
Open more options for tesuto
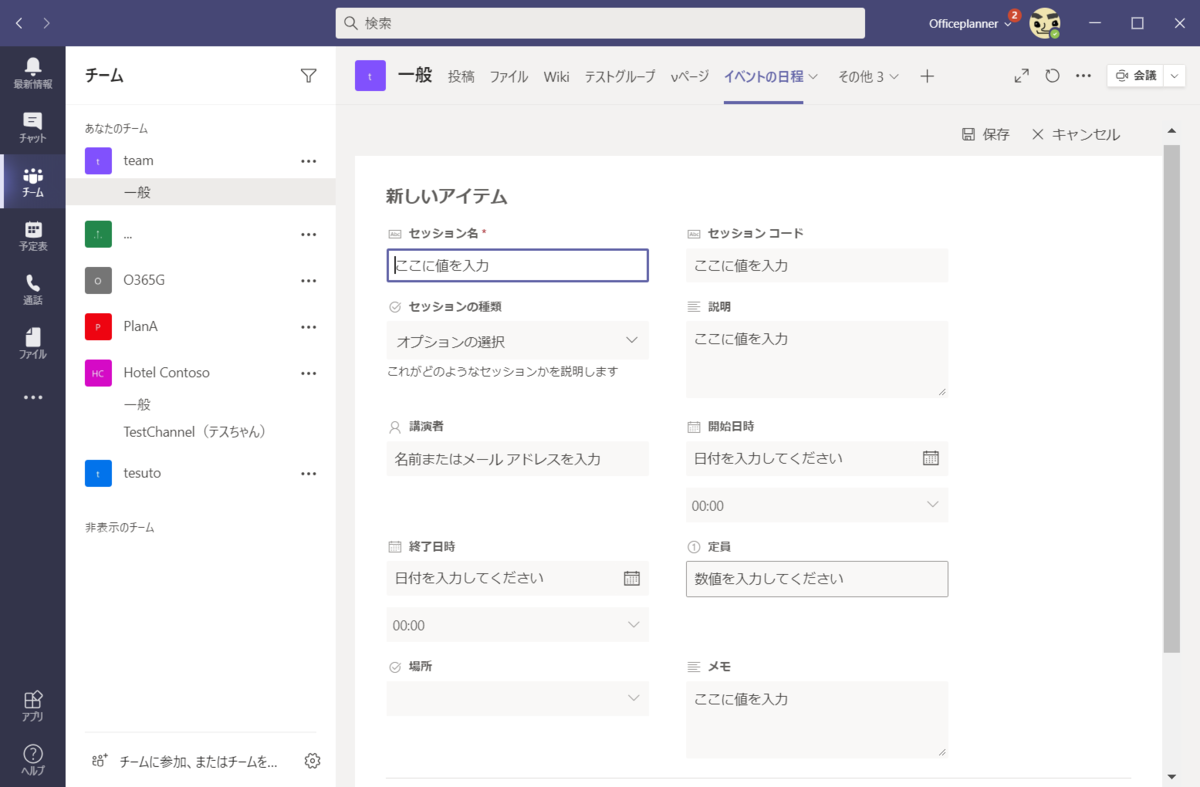(x=309, y=474)
